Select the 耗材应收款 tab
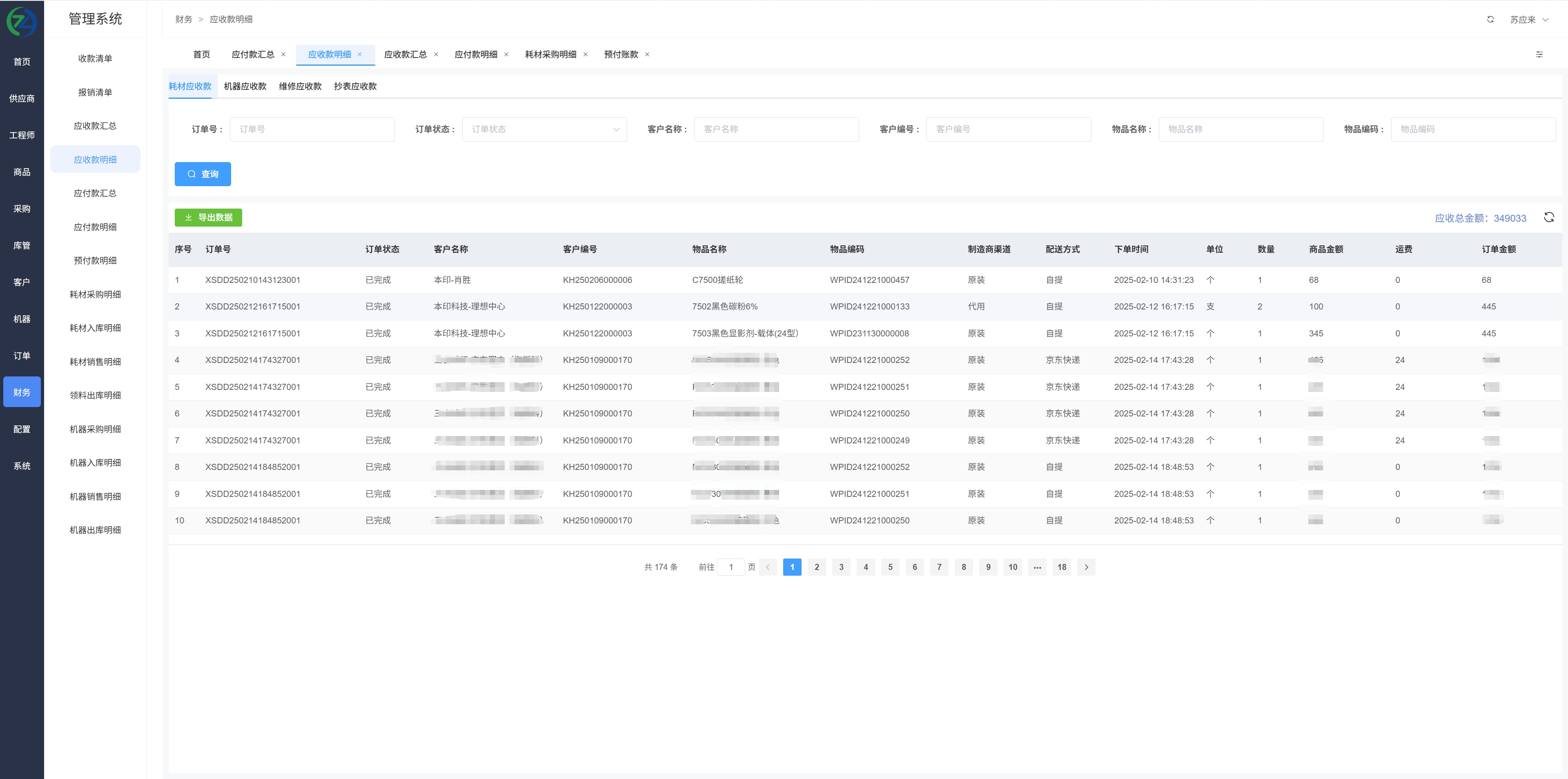The image size is (1568, 779). pos(190,87)
